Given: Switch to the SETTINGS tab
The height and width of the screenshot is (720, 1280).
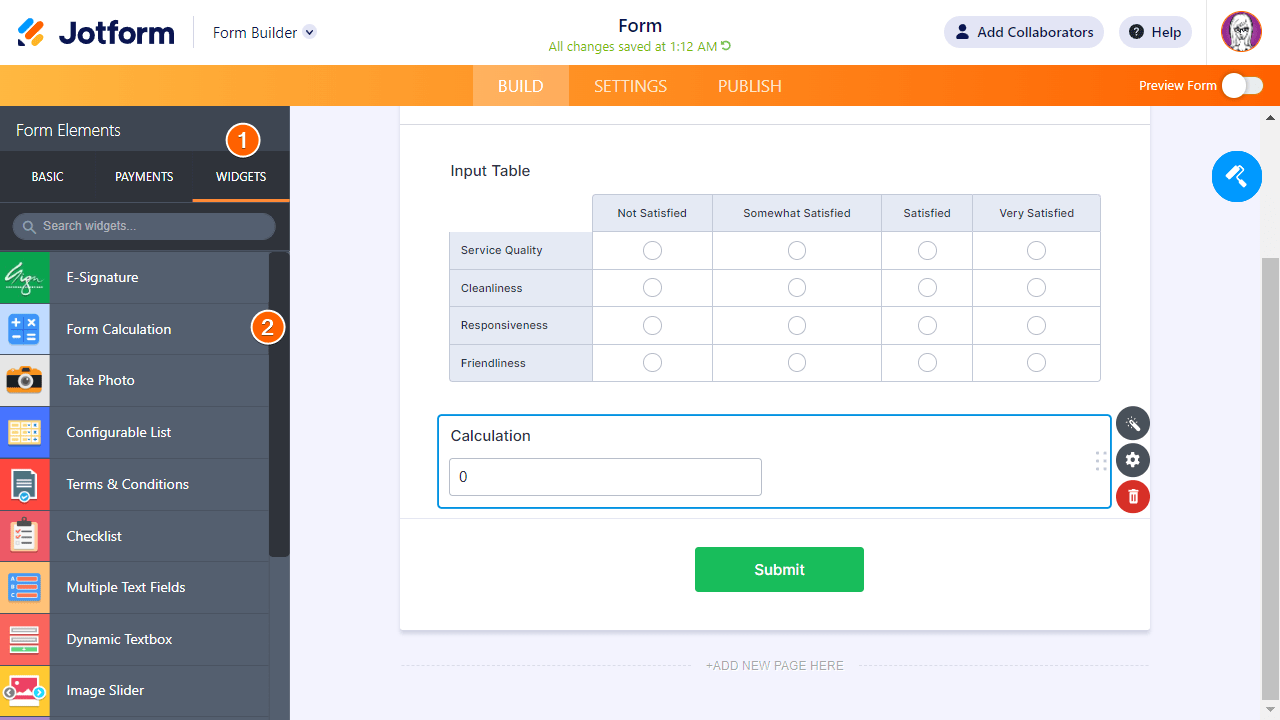Looking at the screenshot, I should tap(630, 86).
